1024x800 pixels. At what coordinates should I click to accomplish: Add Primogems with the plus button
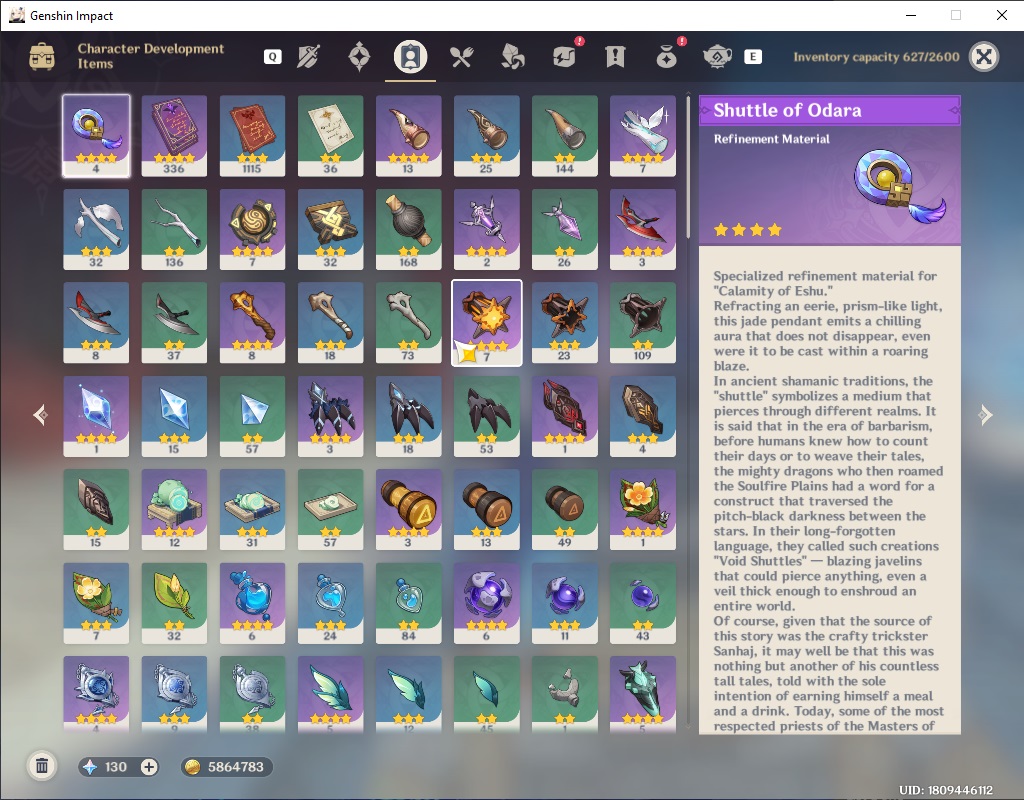coord(149,767)
